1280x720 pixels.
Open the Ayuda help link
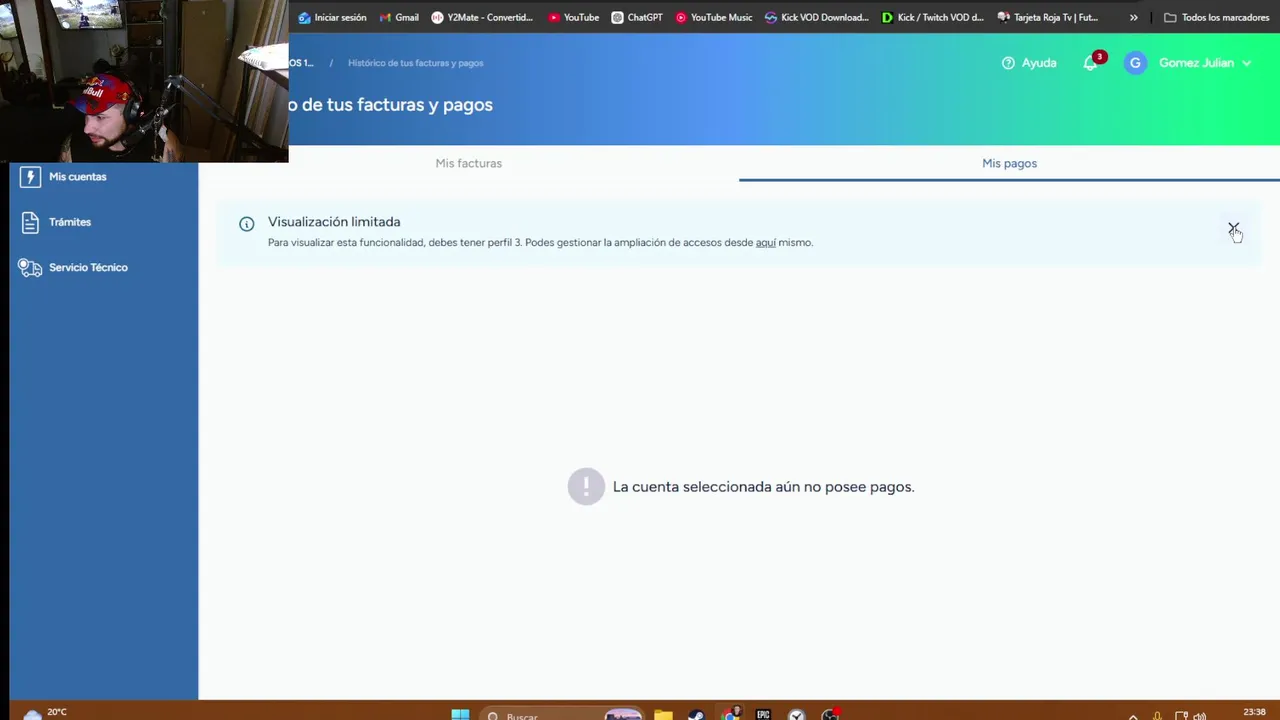click(1029, 63)
